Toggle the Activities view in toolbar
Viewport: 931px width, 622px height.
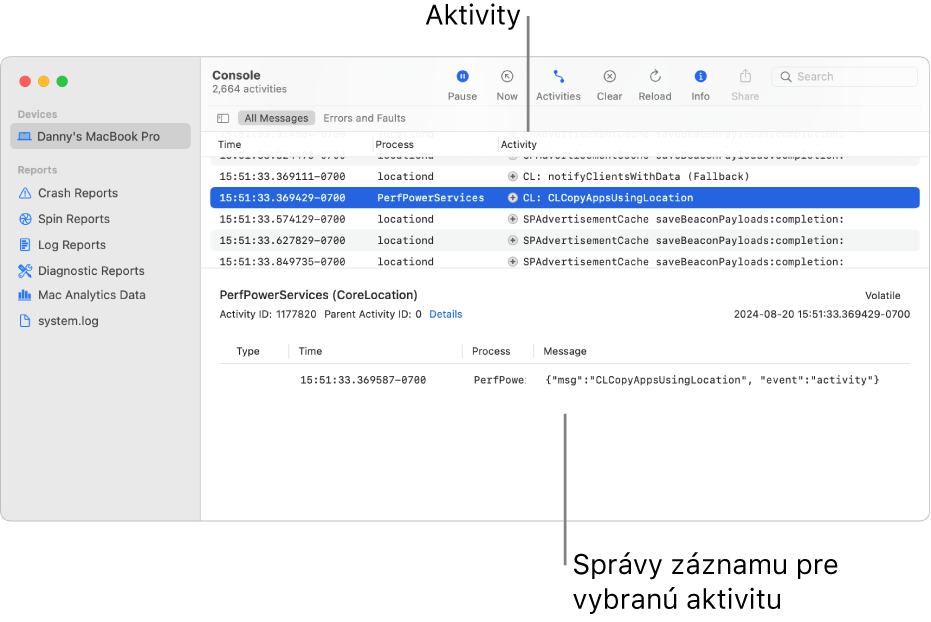point(558,85)
